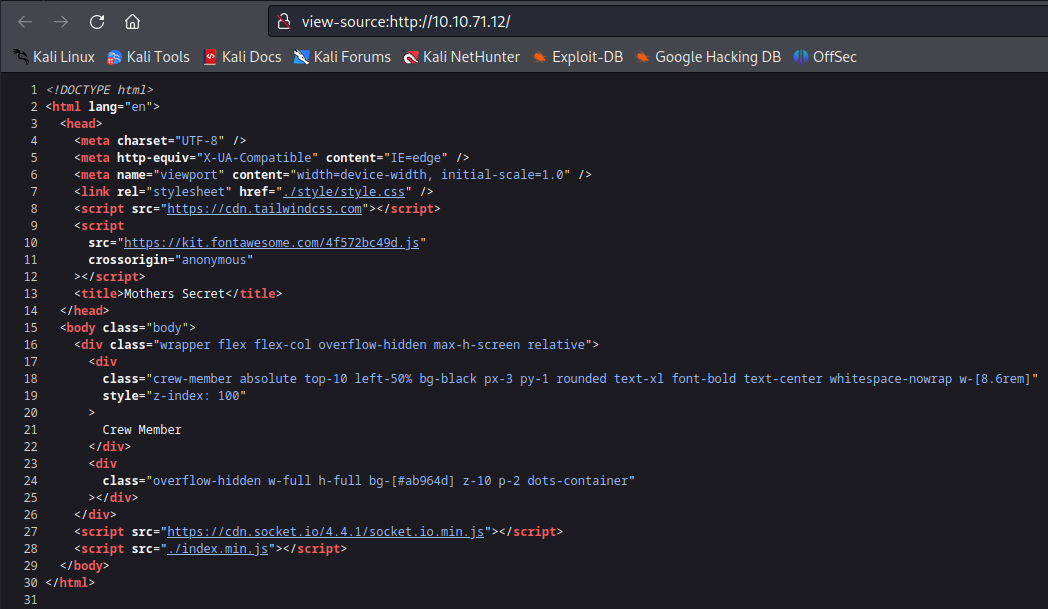Image resolution: width=1048 pixels, height=609 pixels.
Task: Open the Kali Tools bookmark
Action: pos(148,57)
